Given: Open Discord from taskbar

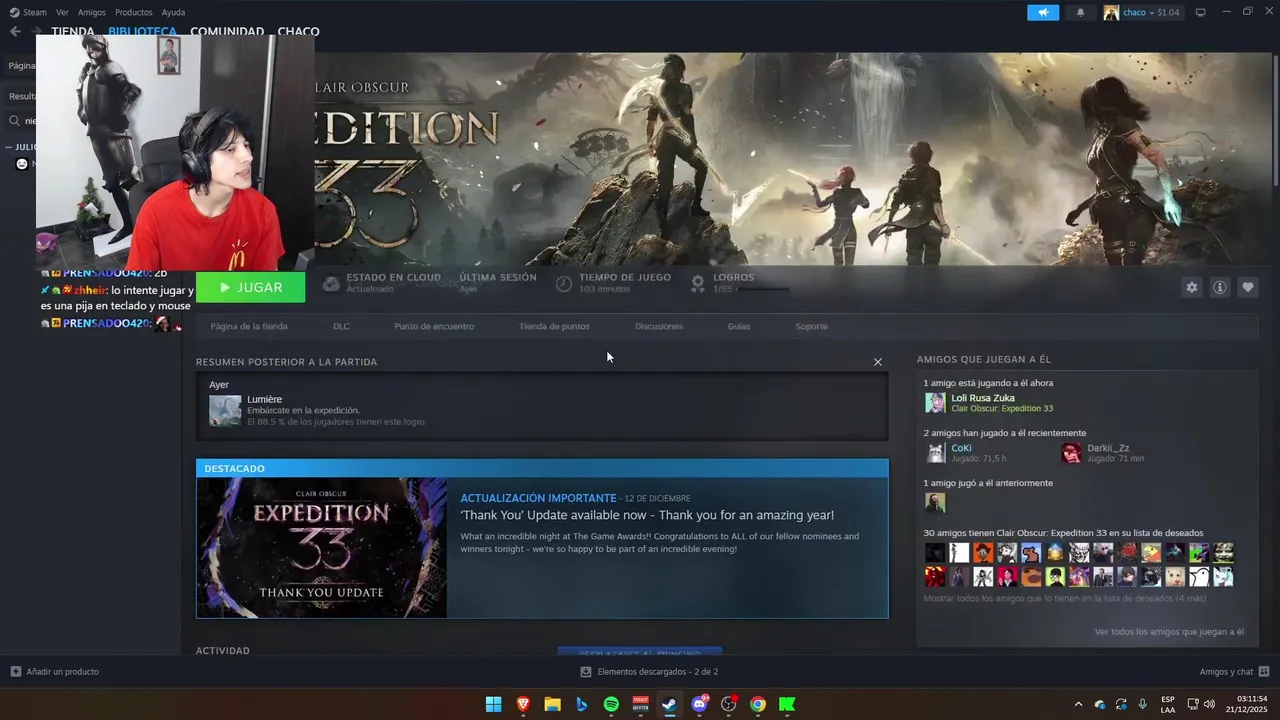Looking at the screenshot, I should [x=699, y=704].
